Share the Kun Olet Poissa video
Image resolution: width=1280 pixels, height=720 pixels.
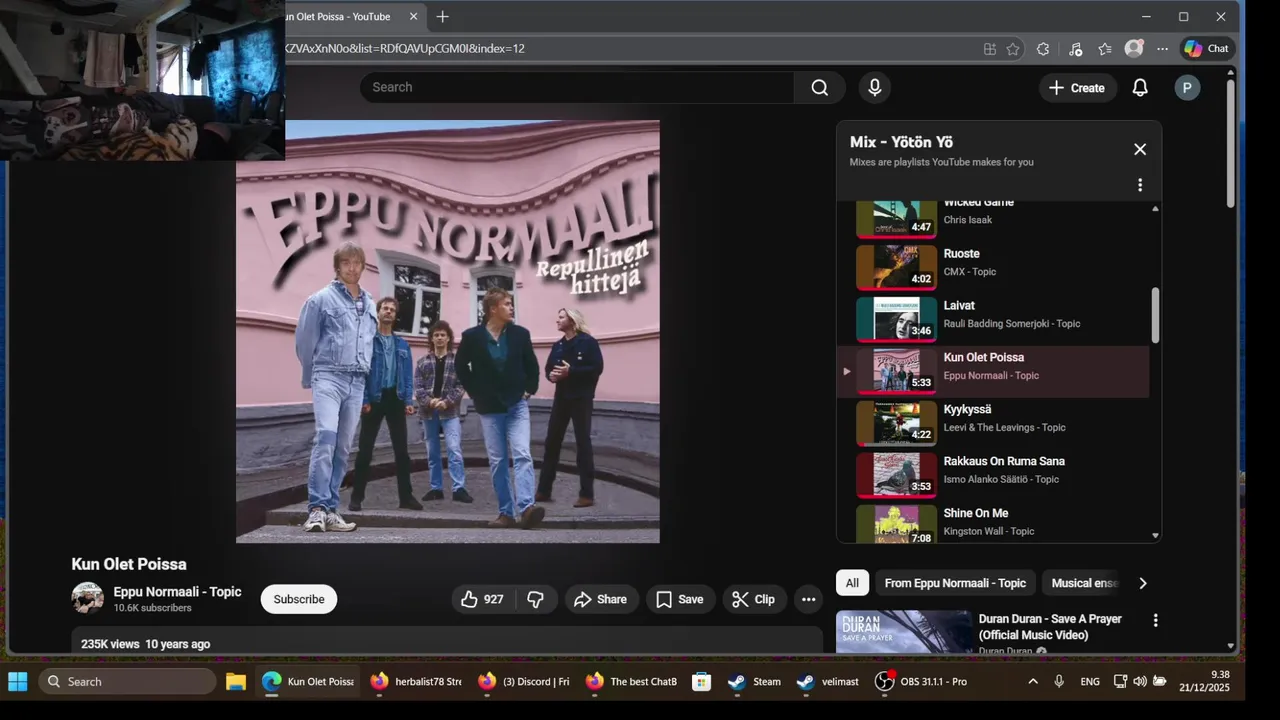coord(601,599)
